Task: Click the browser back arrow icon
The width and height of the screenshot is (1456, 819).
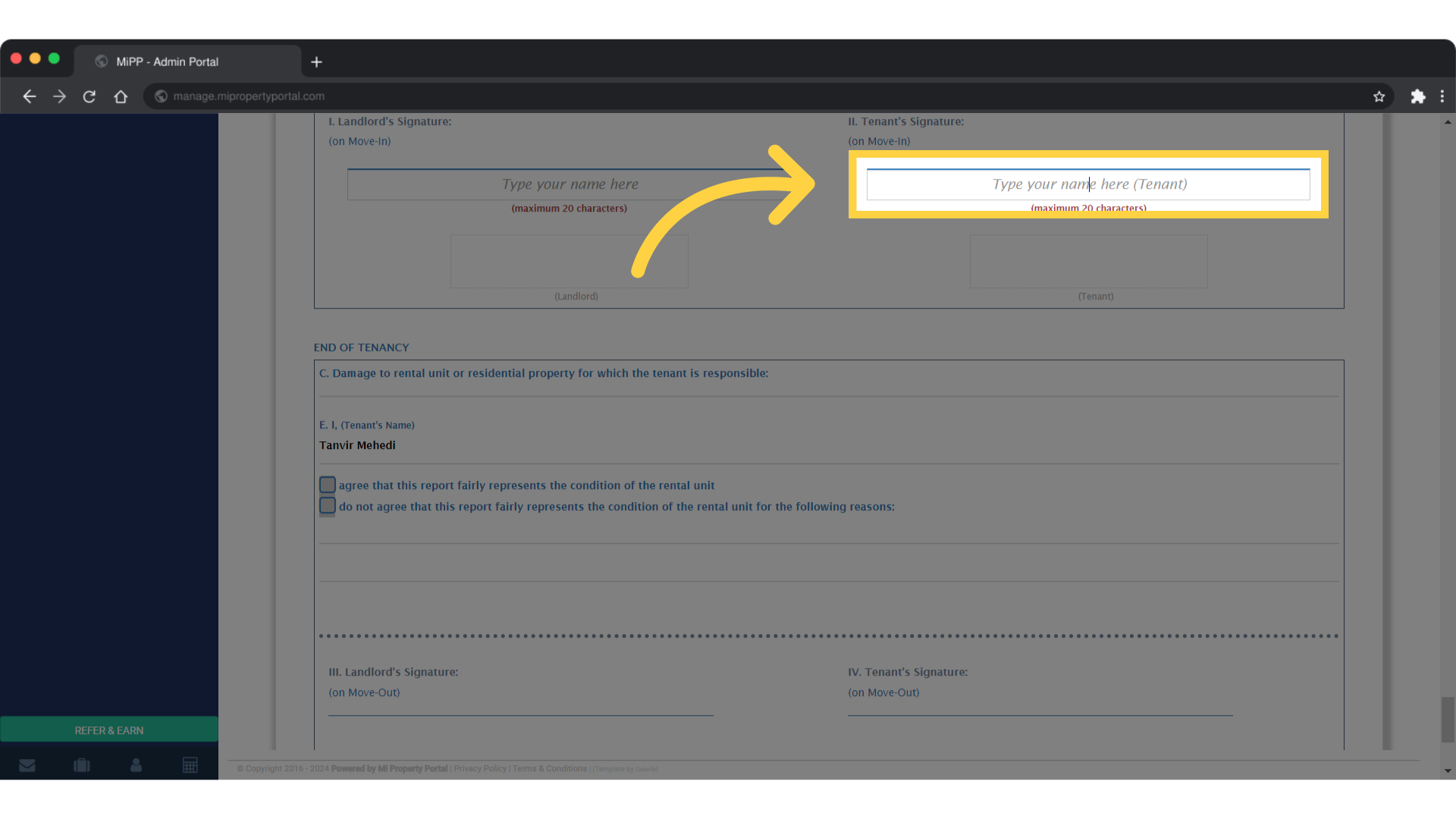Action: tap(30, 96)
